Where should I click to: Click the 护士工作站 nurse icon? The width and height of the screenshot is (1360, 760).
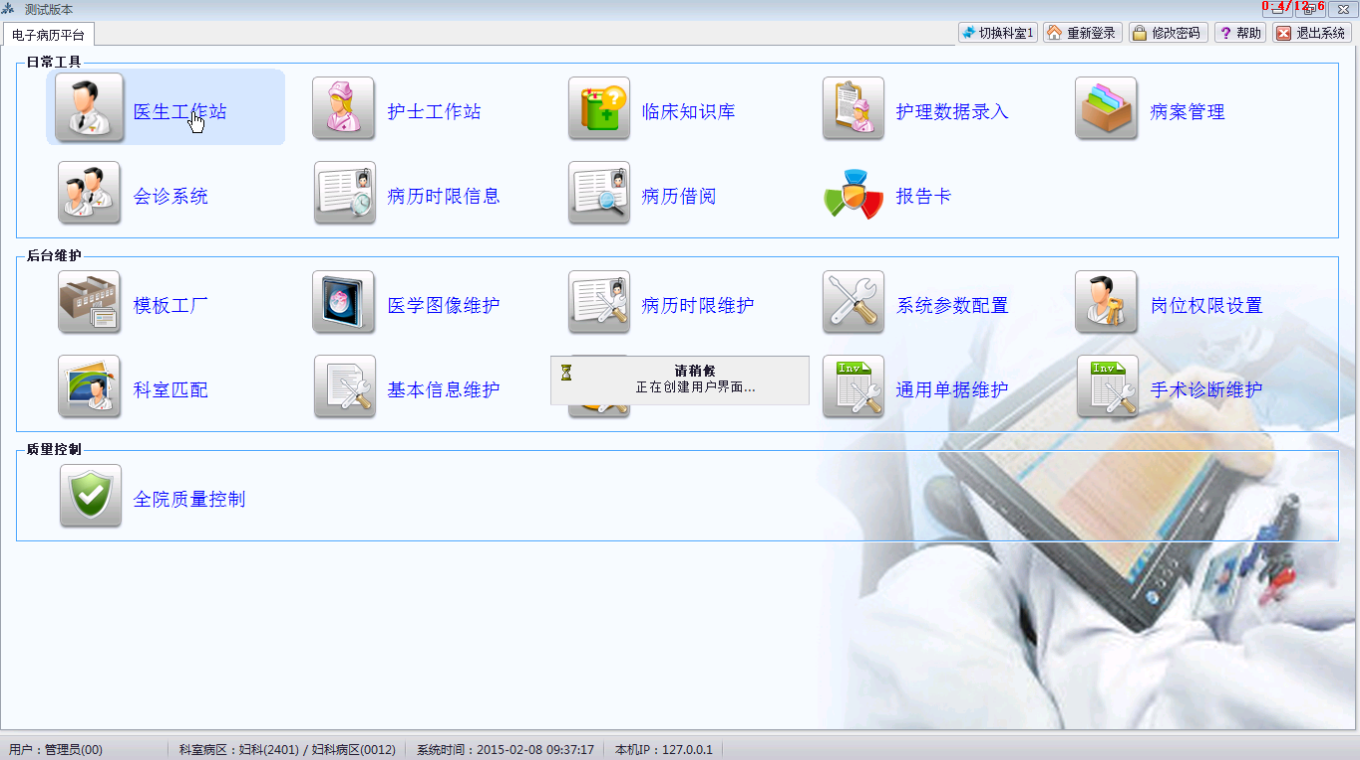click(x=344, y=107)
